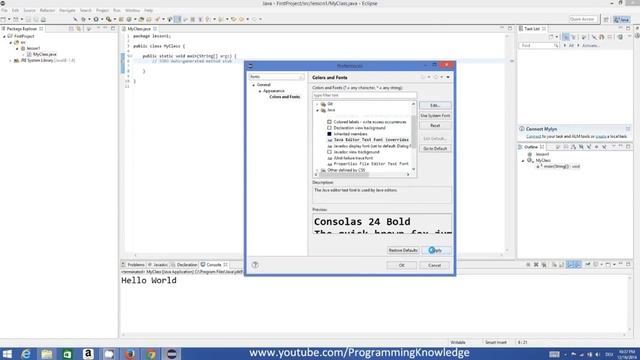Viewport: 640px width, 360px height.
Task: Click the Find field in Task List
Action: [x=539, y=46]
